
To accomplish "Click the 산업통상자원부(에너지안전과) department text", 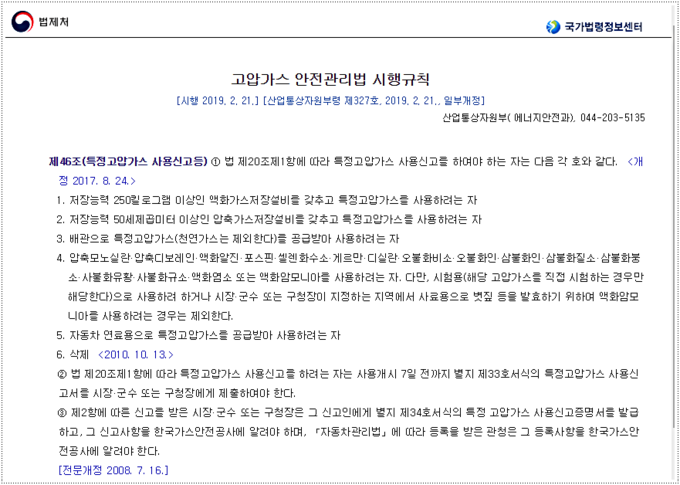I will pyautogui.click(x=508, y=117).
